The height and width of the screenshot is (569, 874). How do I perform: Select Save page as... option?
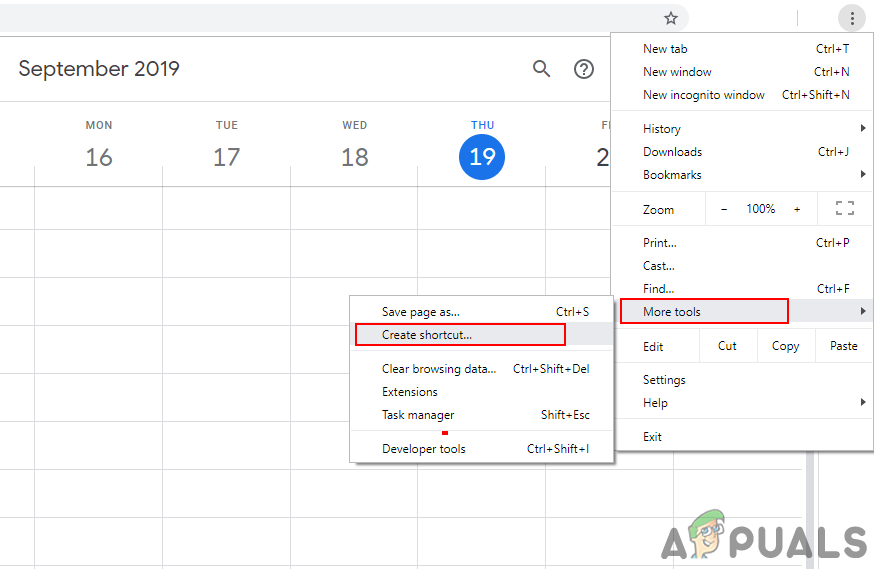click(x=482, y=312)
